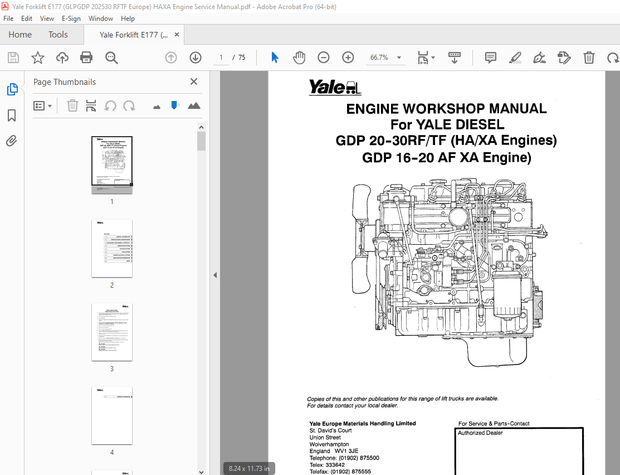Zoom out with minus icon
This screenshot has height=475, width=620.
323,58
